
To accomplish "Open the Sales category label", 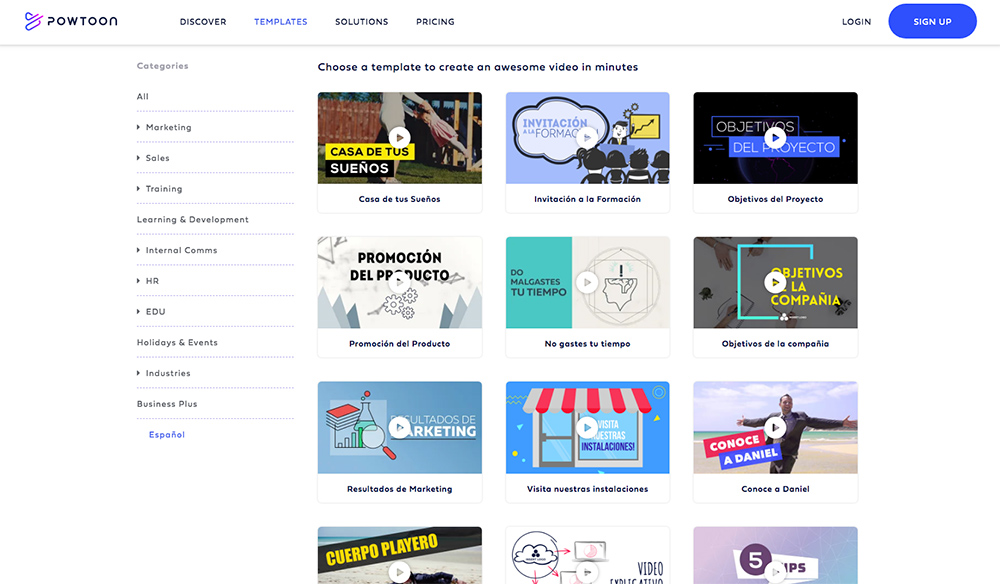I will pos(158,158).
